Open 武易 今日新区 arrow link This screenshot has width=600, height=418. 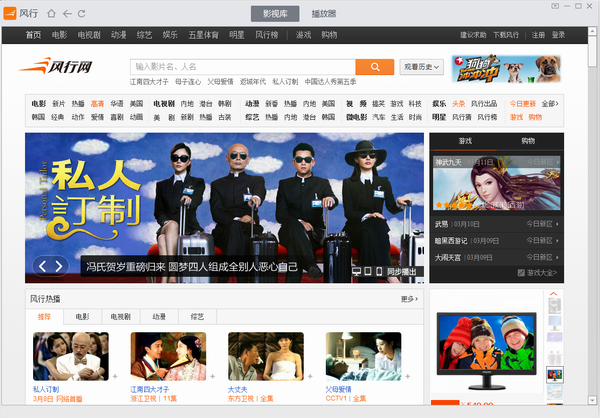(x=542, y=224)
